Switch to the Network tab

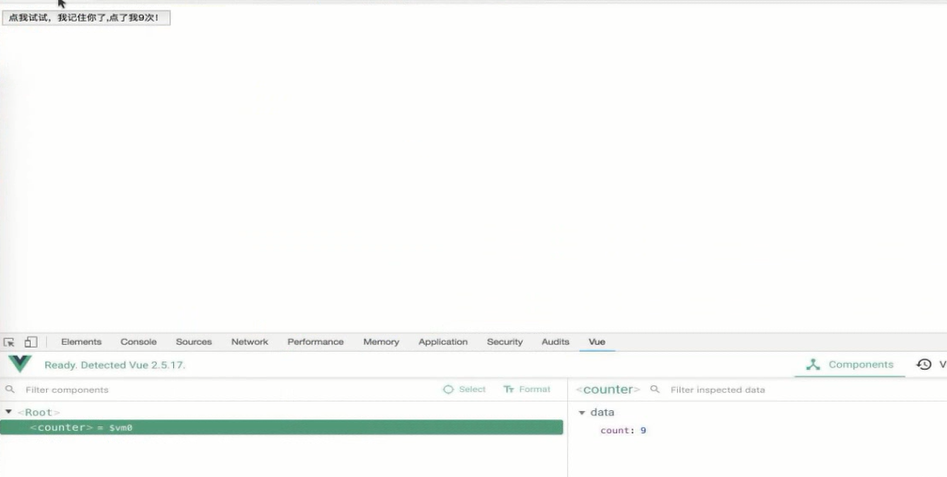249,342
